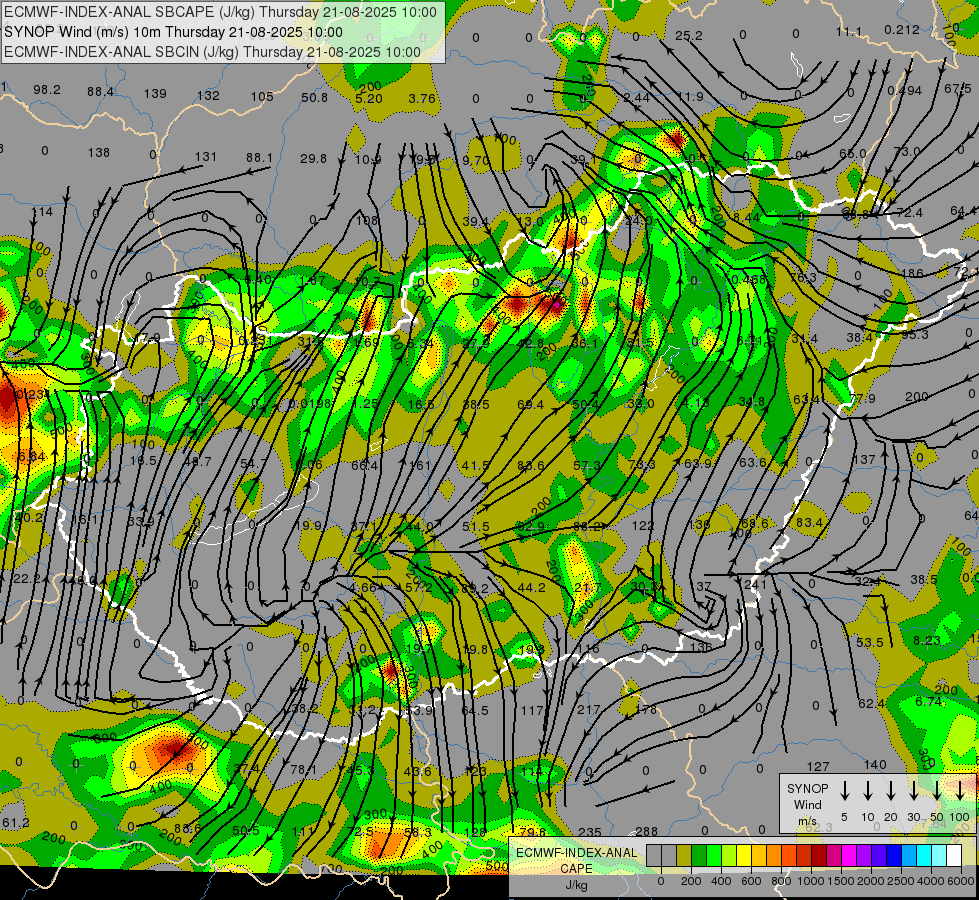
Task: Pick the dark red CAPE legend swatch
Action: tap(819, 856)
